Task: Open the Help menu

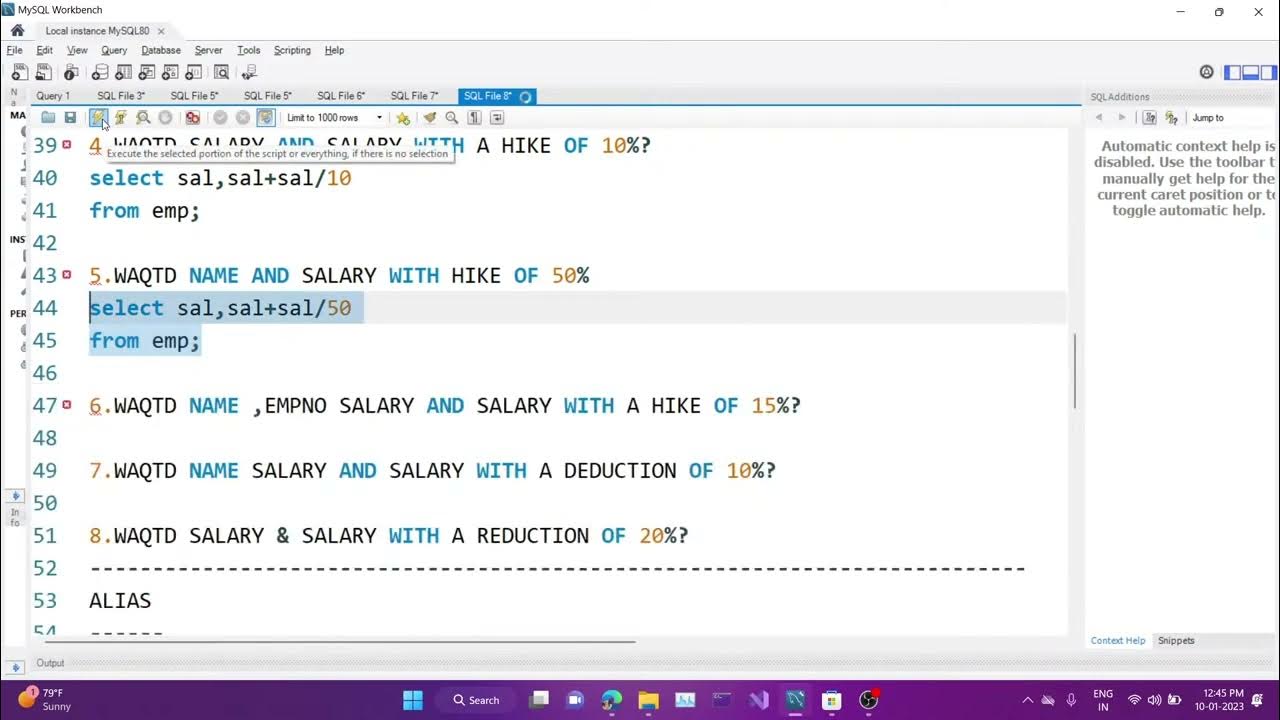Action: pyautogui.click(x=334, y=50)
